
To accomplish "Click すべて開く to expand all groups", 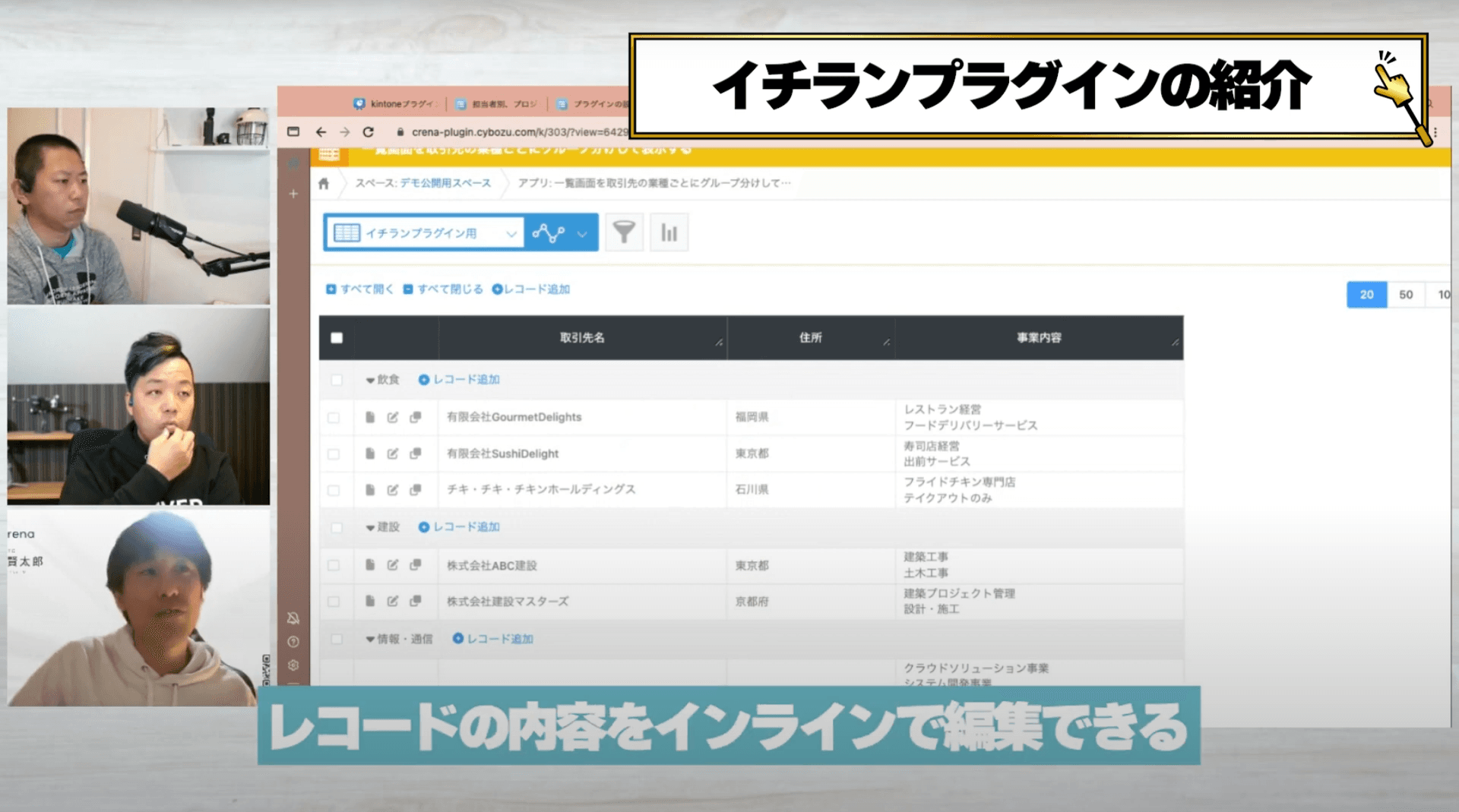I will [x=360, y=289].
